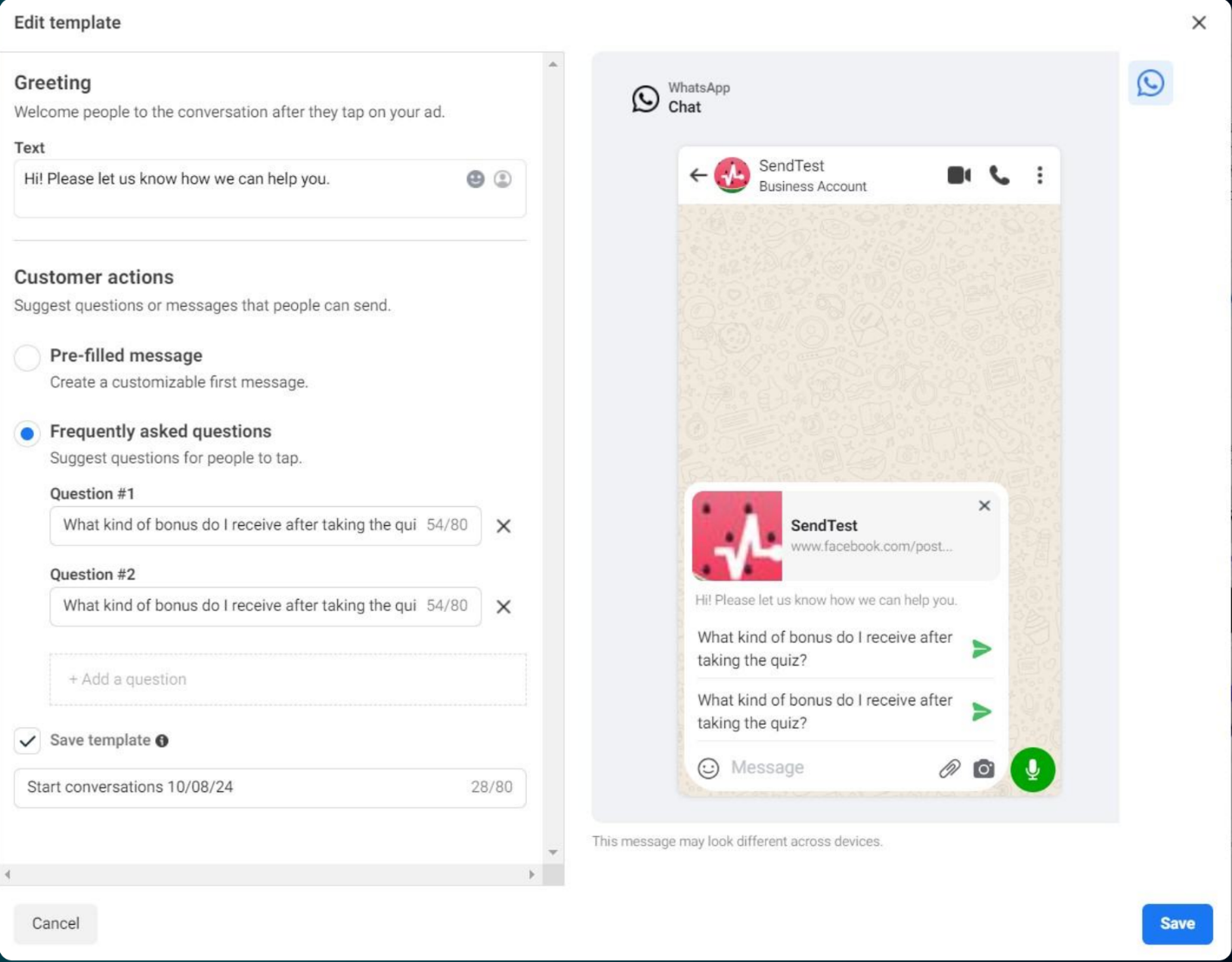This screenshot has width=1232, height=962.
Task: Click the 'Question #1' label
Action: tap(93, 494)
